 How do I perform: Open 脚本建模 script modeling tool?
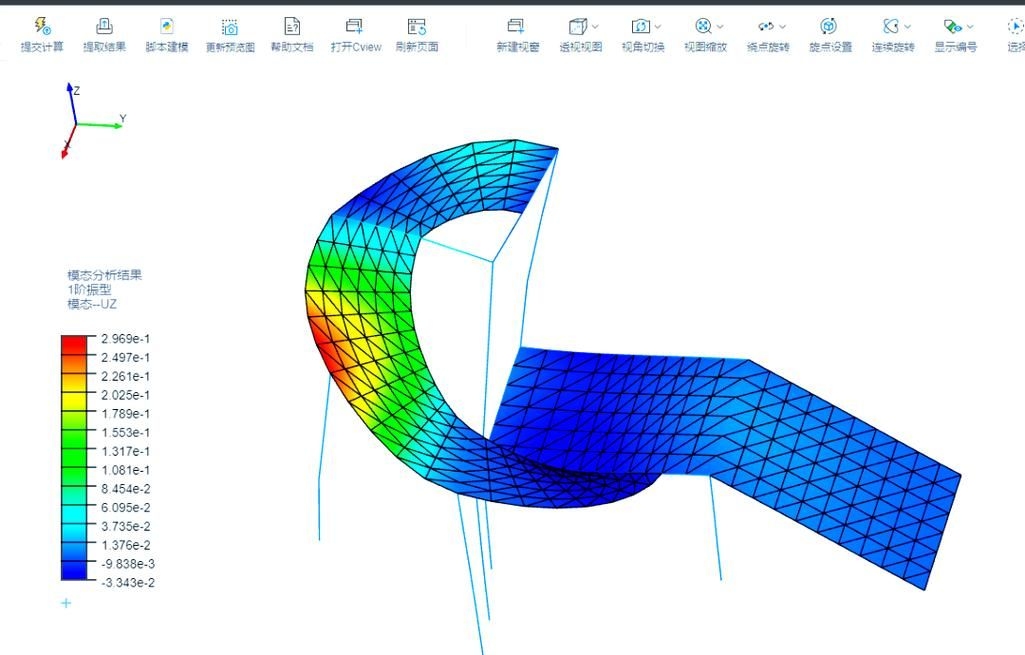(x=166, y=27)
